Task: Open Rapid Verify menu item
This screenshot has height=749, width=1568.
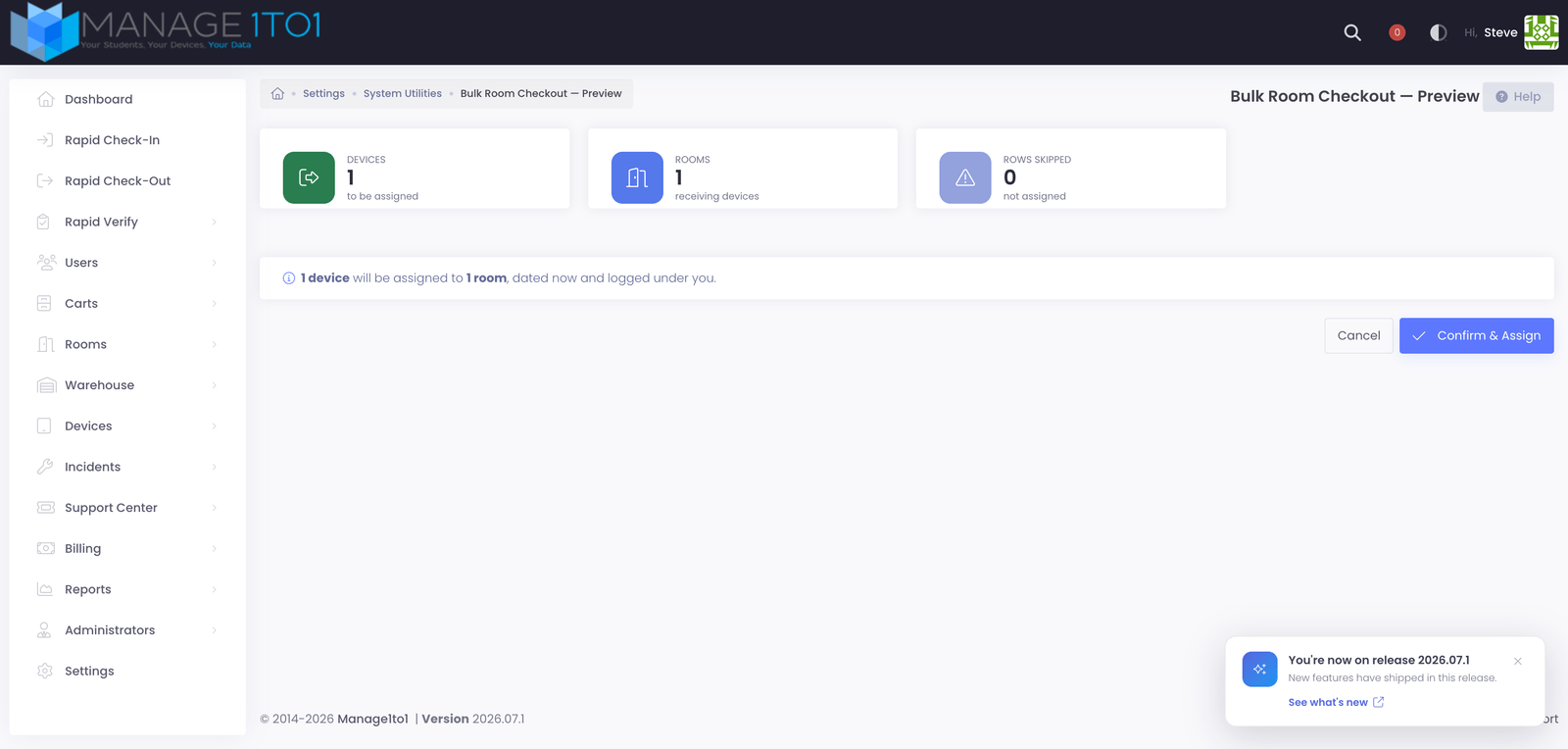Action: point(127,222)
